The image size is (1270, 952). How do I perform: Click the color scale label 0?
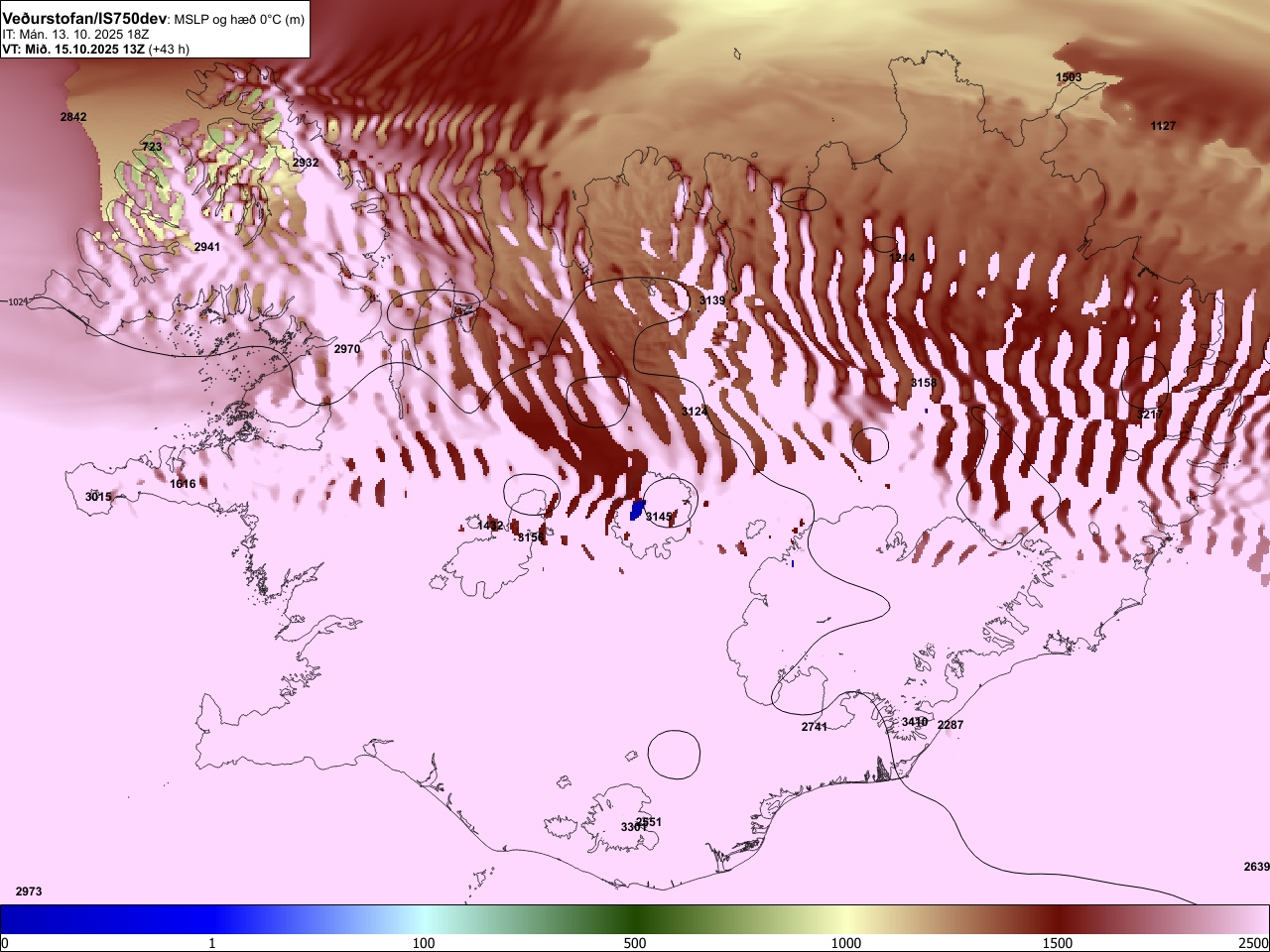pyautogui.click(x=5, y=943)
